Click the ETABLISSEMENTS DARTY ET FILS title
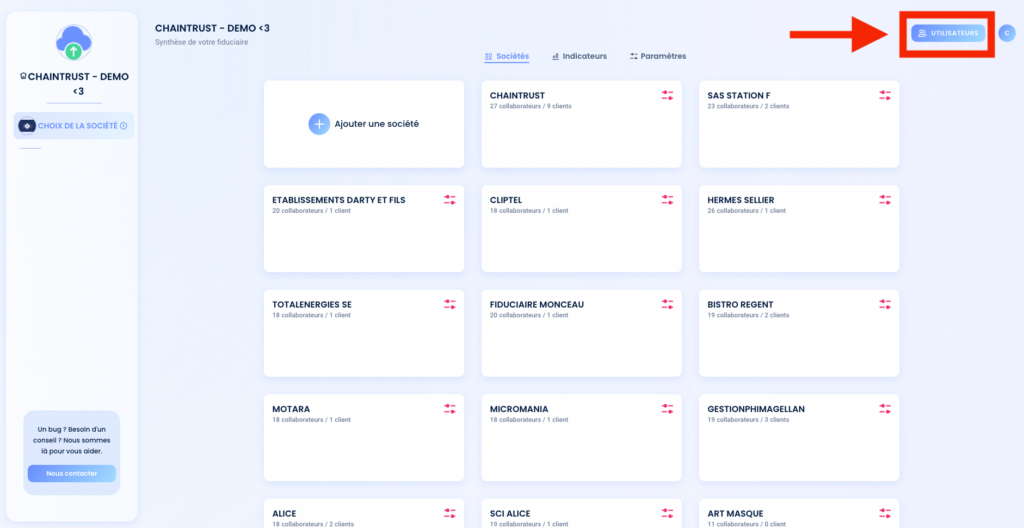1024x528 pixels. pos(339,200)
